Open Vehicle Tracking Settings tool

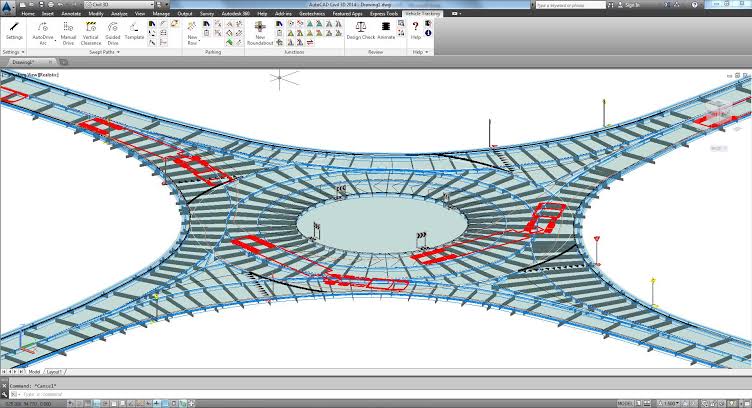[14, 31]
